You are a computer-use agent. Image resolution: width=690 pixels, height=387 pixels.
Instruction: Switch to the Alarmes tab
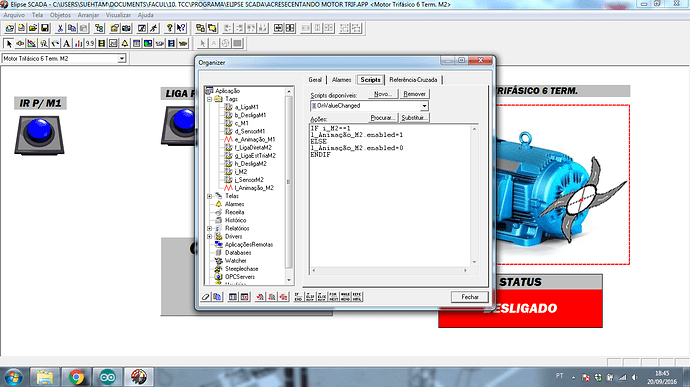(x=341, y=80)
